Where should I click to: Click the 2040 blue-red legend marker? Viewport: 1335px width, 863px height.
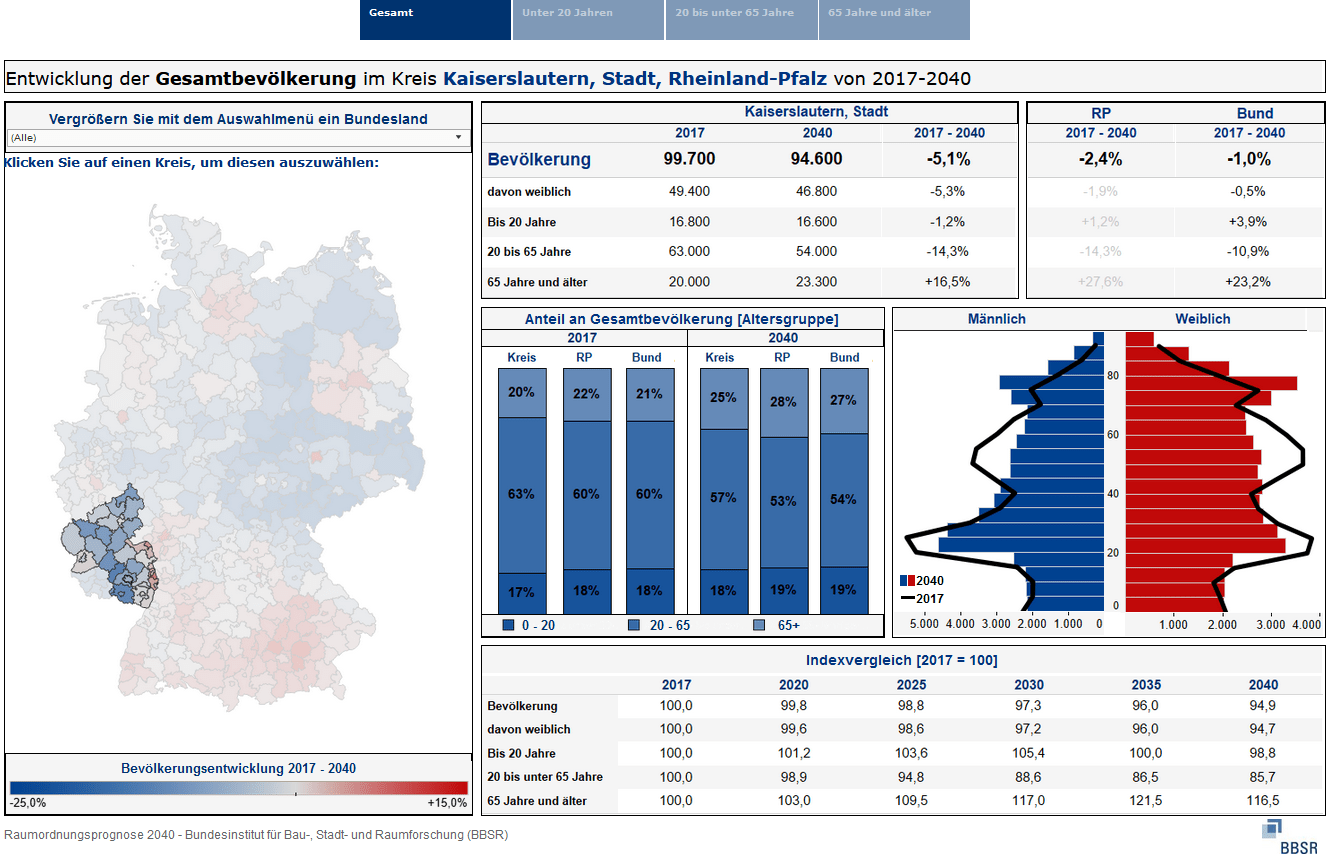908,580
